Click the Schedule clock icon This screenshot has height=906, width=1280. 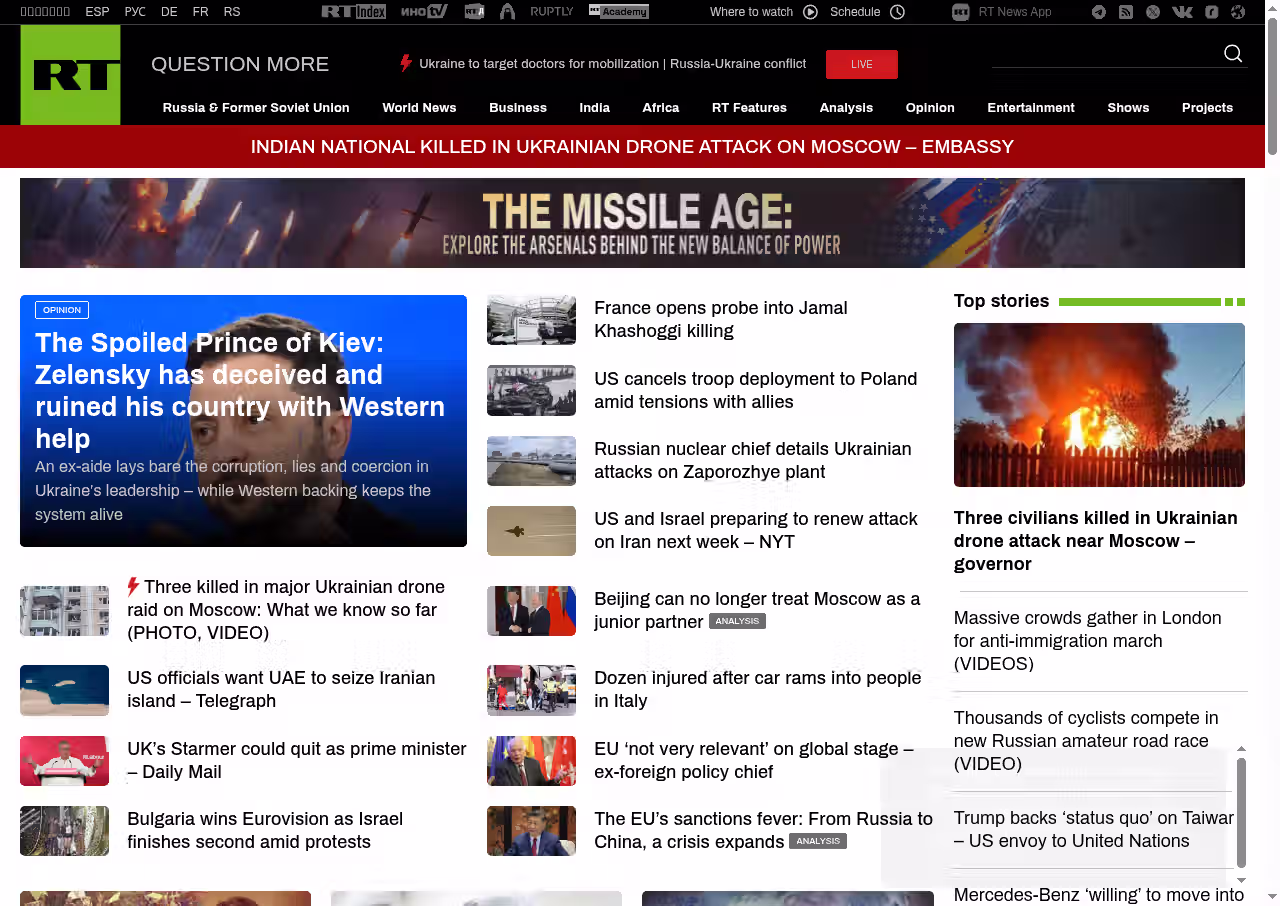[897, 12]
